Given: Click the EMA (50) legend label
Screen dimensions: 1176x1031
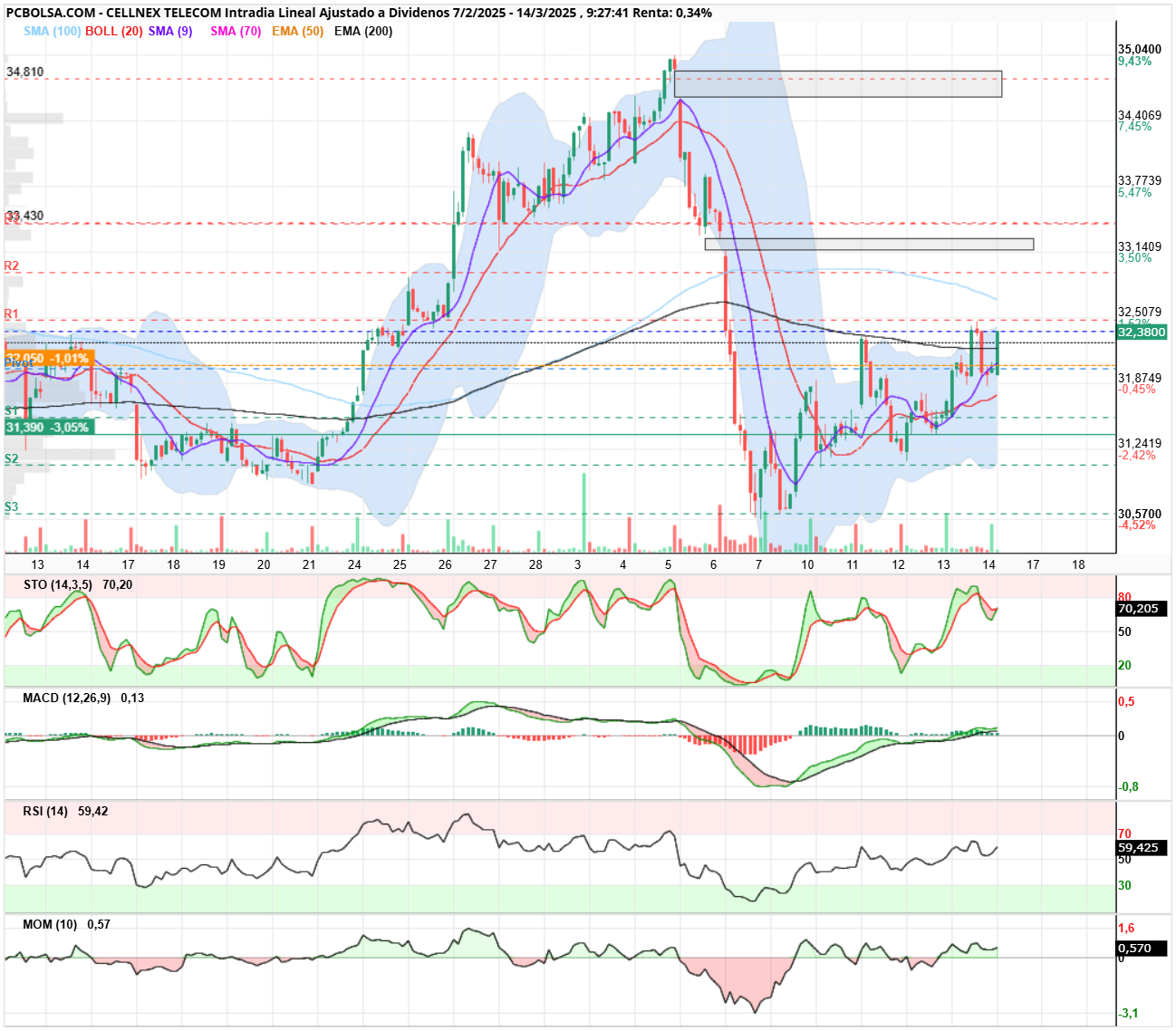Looking at the screenshot, I should coord(297,31).
